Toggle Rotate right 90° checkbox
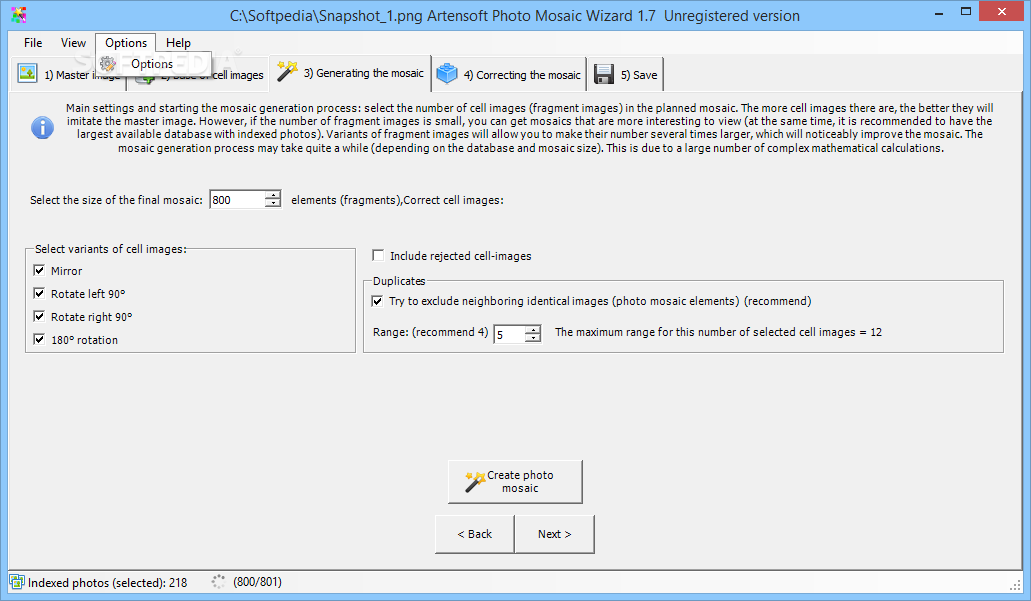This screenshot has height=601, width=1031. (39, 316)
